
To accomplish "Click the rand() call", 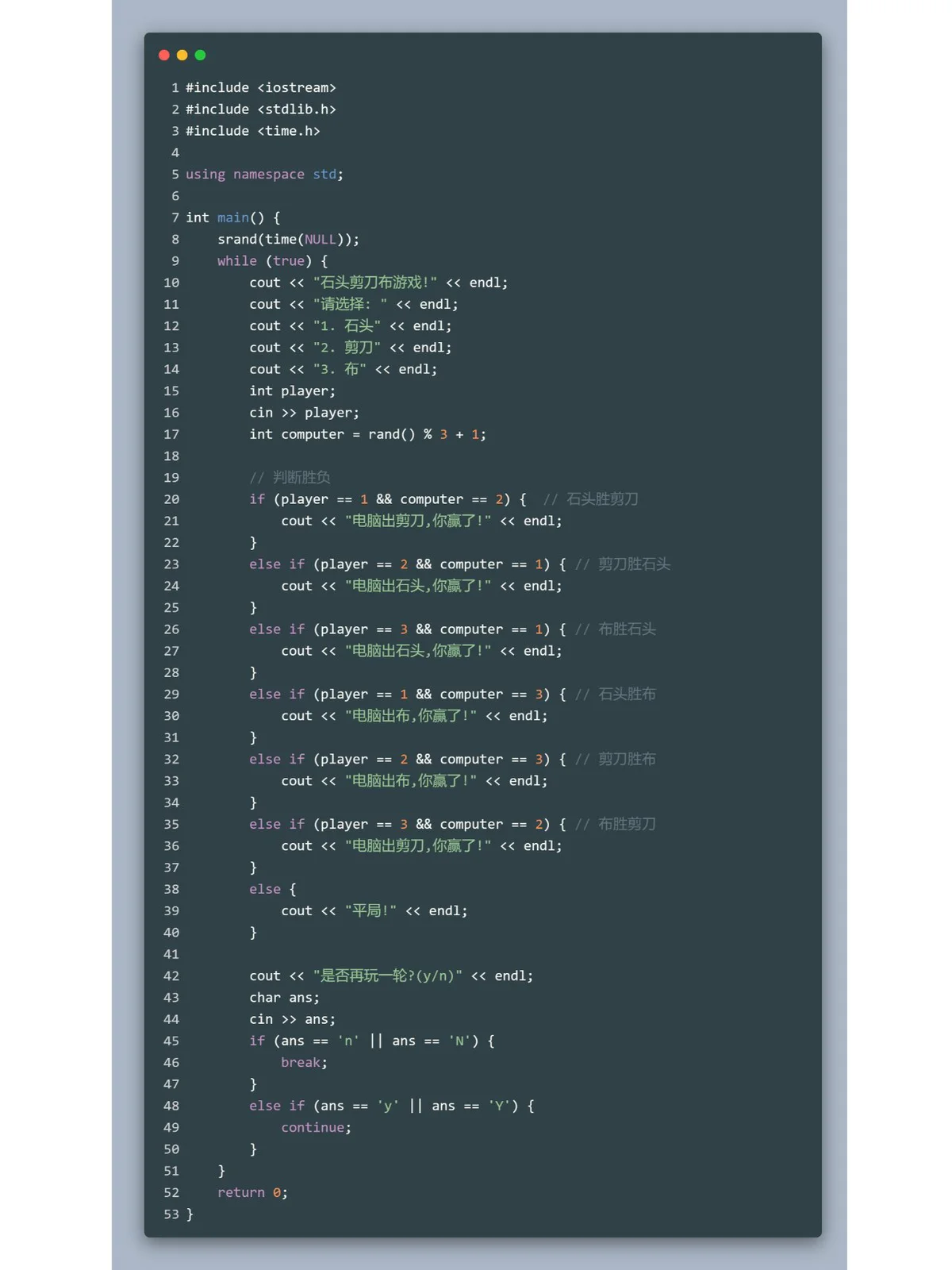I will pyautogui.click(x=391, y=434).
